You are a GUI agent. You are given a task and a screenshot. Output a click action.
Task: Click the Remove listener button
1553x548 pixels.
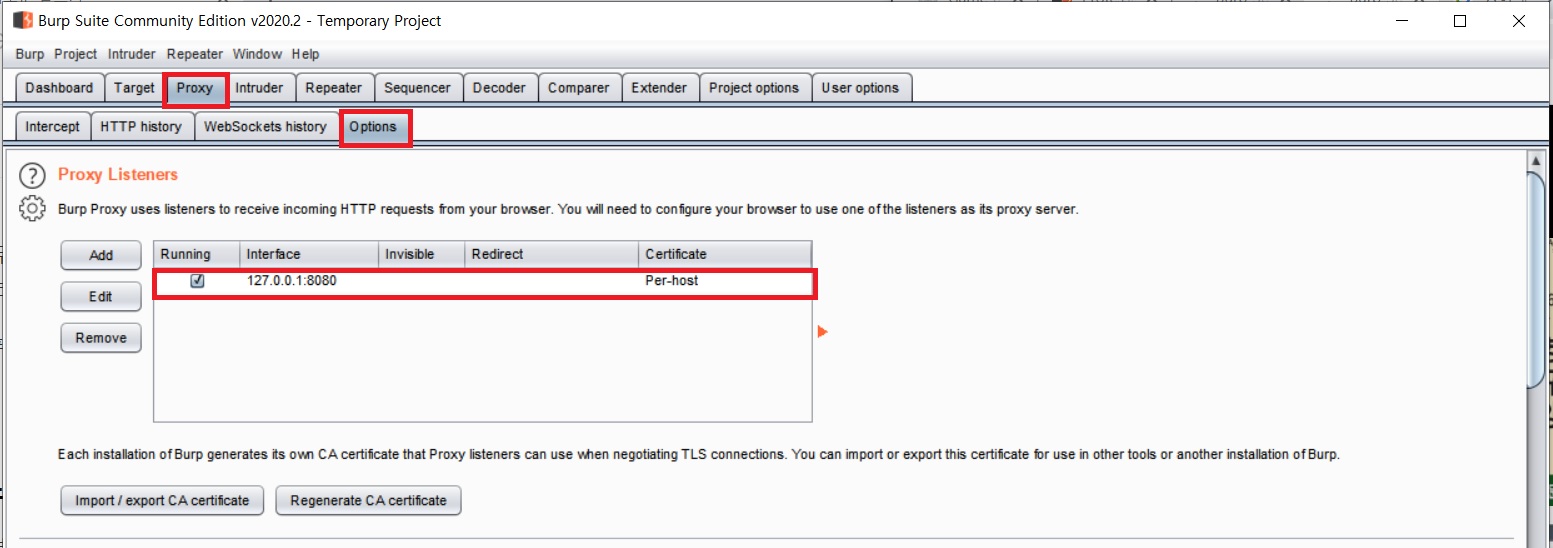pyautogui.click(x=101, y=338)
